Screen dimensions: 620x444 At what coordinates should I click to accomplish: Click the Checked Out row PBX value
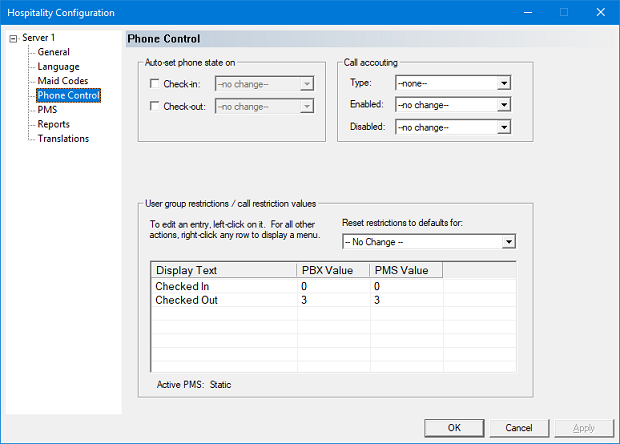tap(305, 301)
